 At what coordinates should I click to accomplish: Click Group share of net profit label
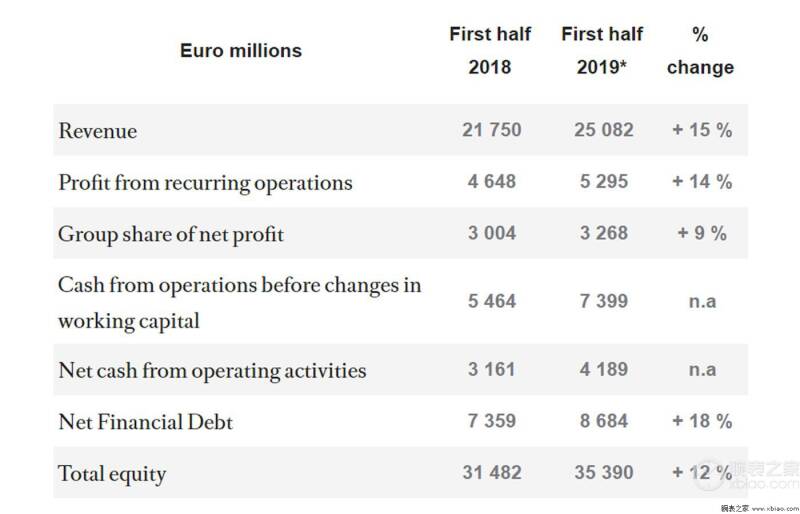point(171,235)
